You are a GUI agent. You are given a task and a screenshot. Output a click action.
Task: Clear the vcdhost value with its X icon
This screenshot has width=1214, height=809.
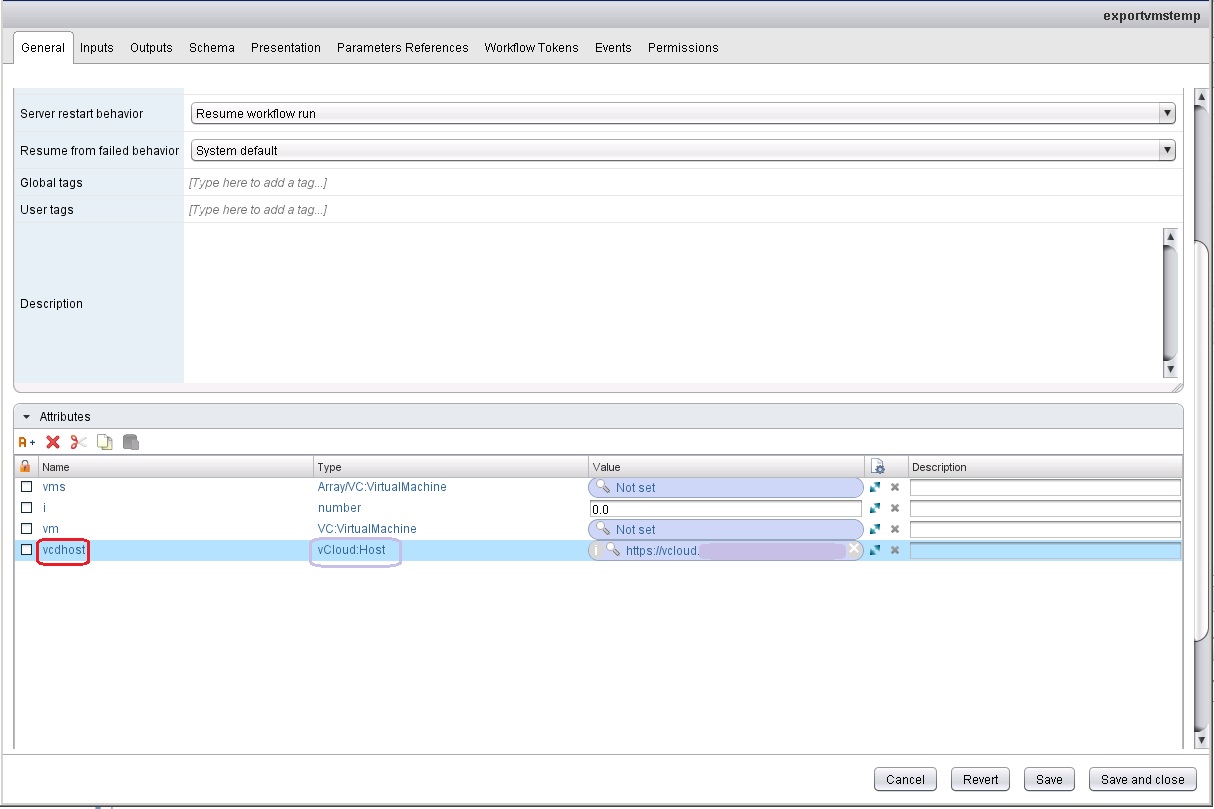point(853,549)
